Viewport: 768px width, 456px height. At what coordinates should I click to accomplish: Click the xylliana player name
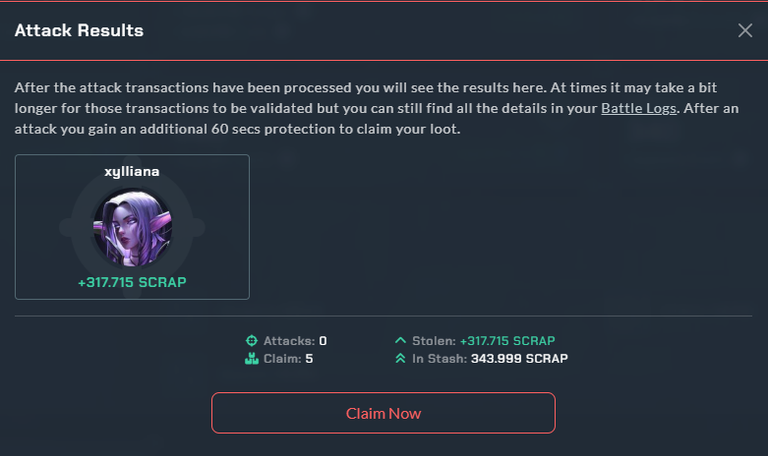(132, 171)
